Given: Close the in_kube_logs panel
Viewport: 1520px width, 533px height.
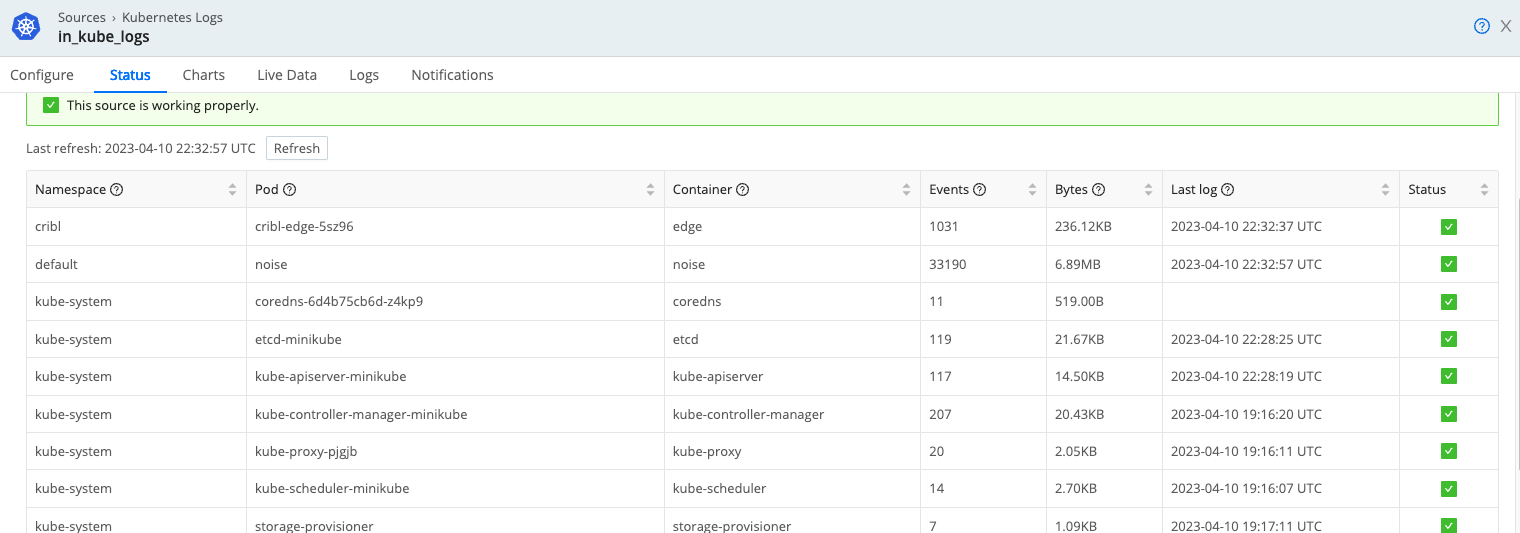Looking at the screenshot, I should (x=1506, y=27).
